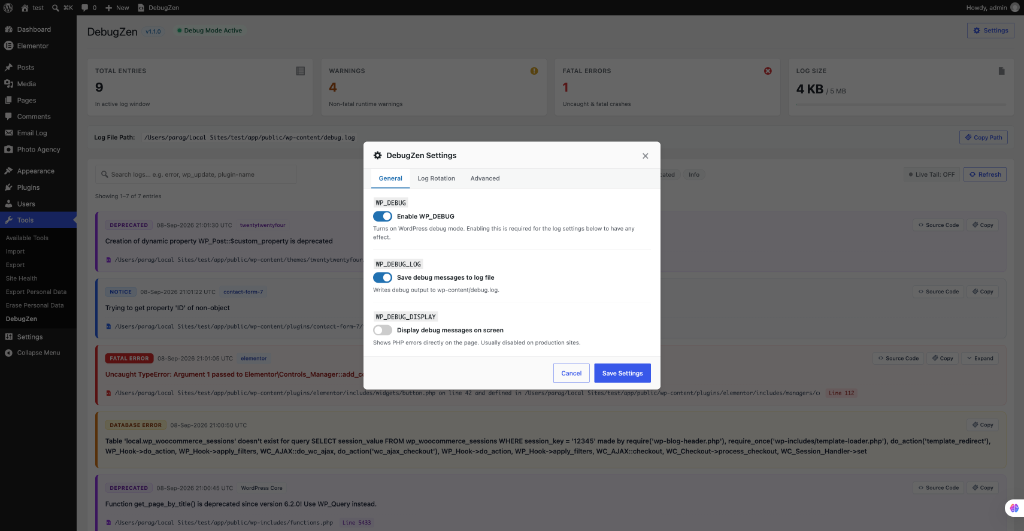Click the Users icon in sidebar

8,204
